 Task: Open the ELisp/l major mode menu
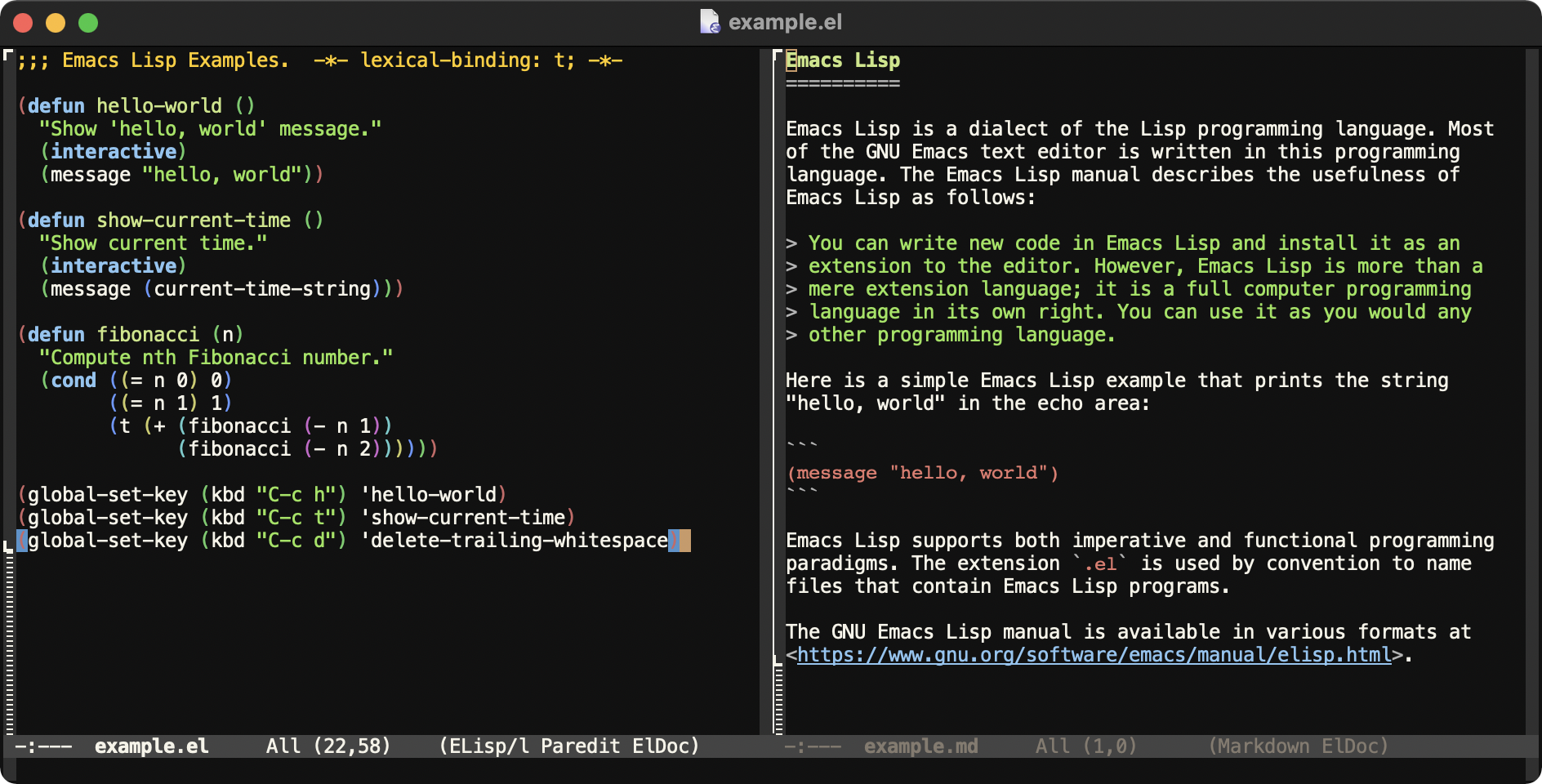pyautogui.click(x=488, y=746)
